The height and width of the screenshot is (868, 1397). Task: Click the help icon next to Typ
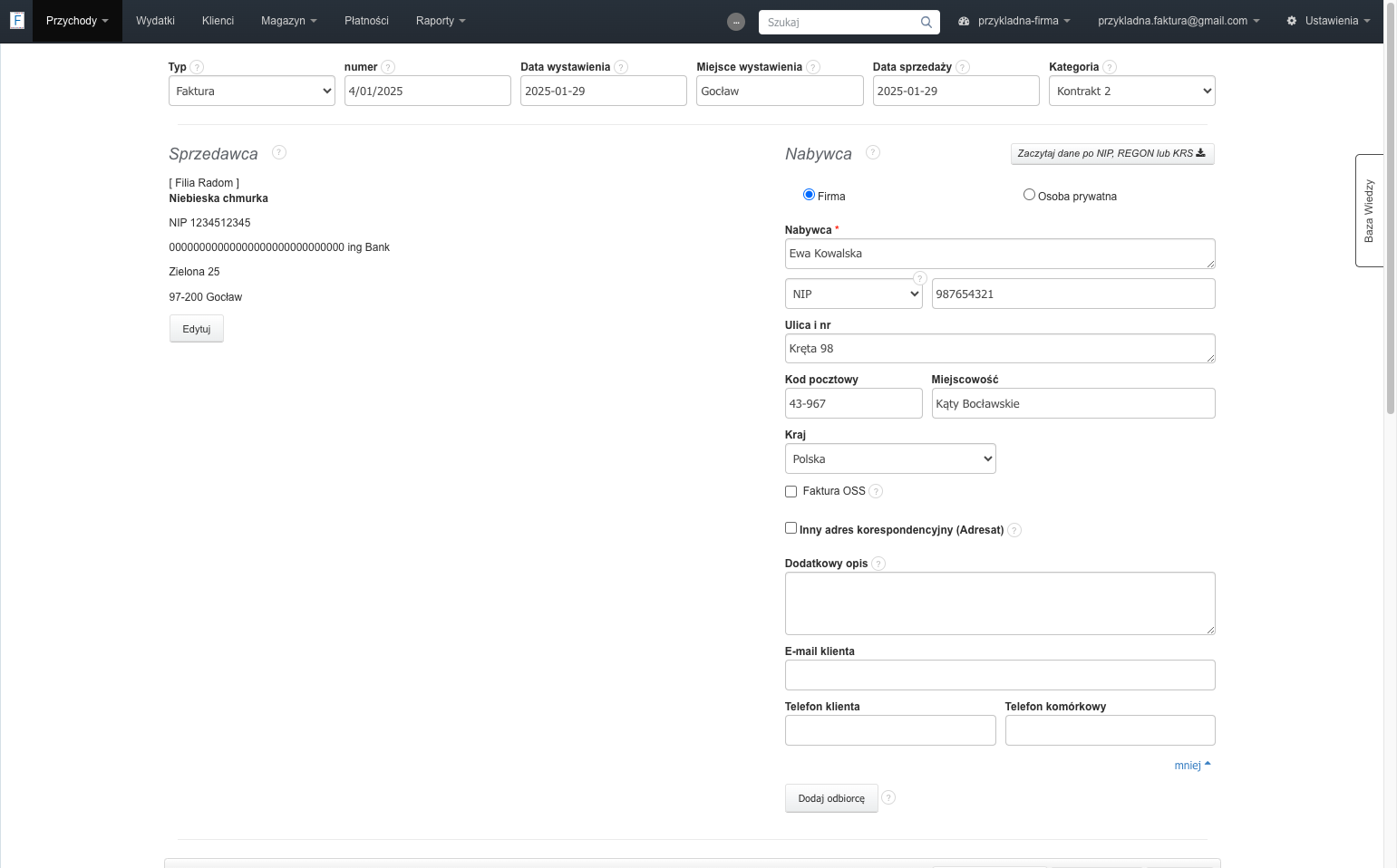(197, 67)
